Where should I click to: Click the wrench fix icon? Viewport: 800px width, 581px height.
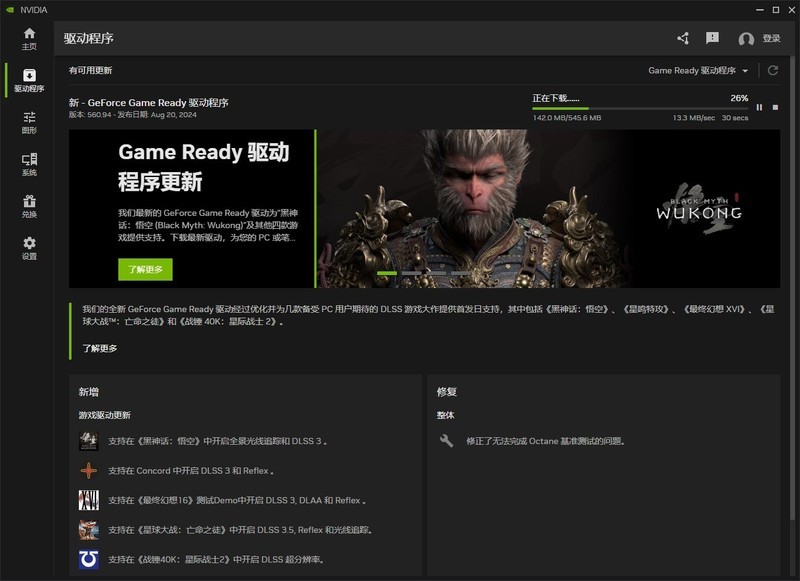pos(446,440)
